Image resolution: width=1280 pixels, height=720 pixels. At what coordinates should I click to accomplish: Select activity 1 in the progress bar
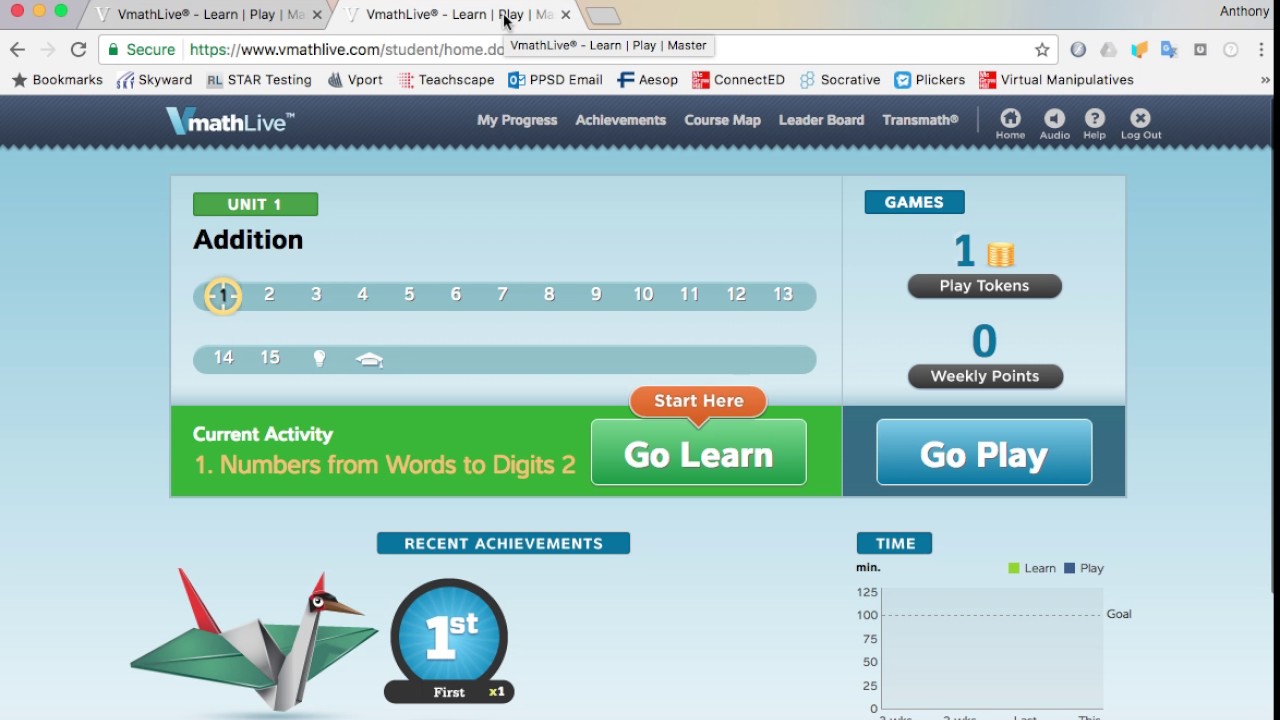pos(223,295)
